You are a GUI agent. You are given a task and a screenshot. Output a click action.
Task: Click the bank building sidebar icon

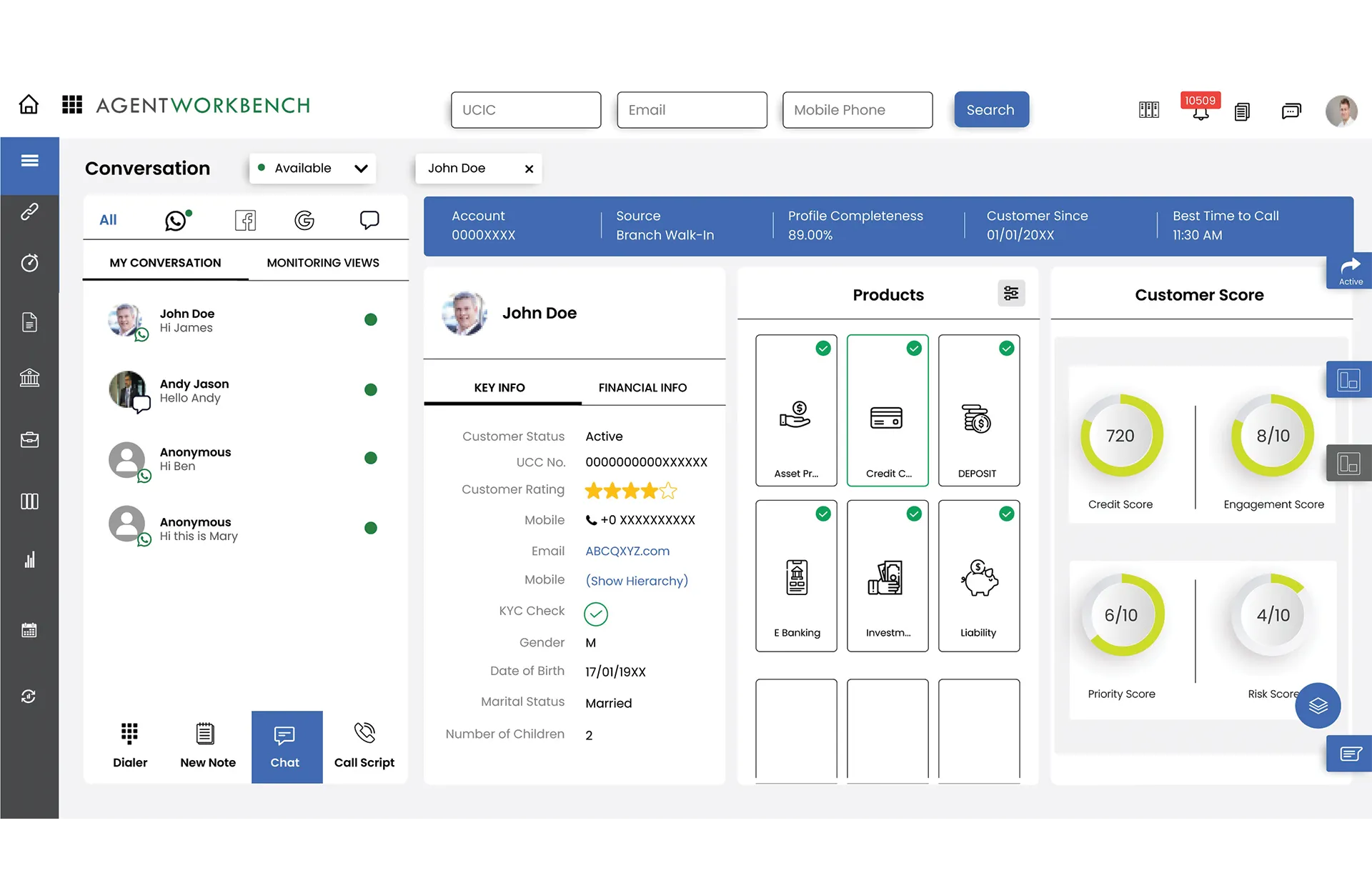pos(29,377)
